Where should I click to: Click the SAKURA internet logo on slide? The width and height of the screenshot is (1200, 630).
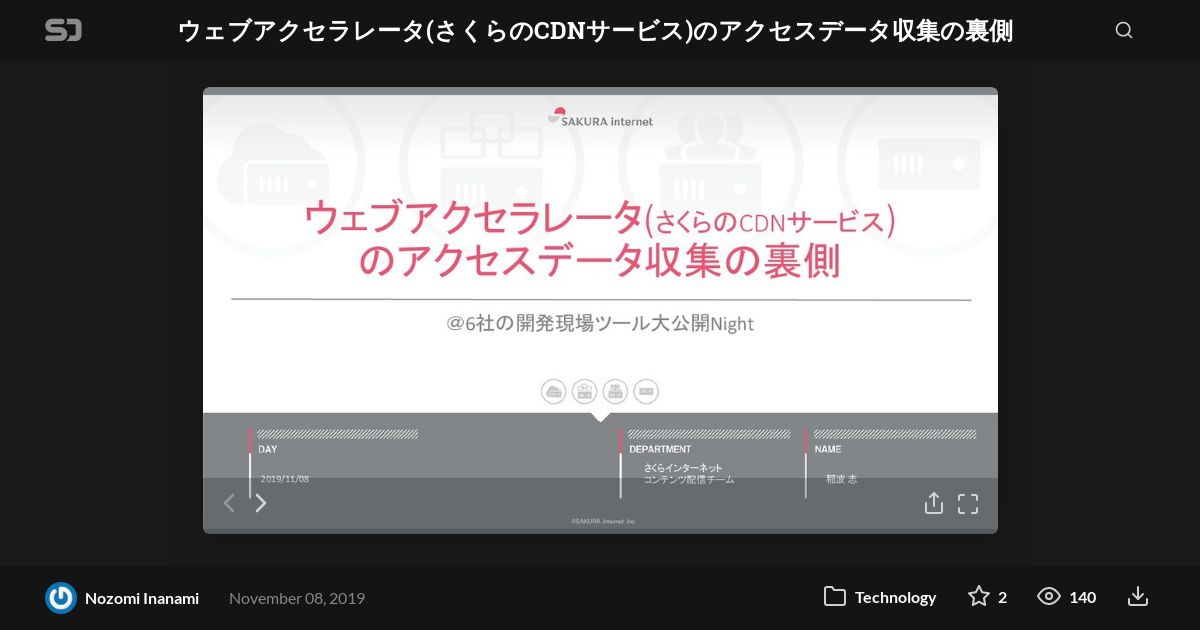600,118
